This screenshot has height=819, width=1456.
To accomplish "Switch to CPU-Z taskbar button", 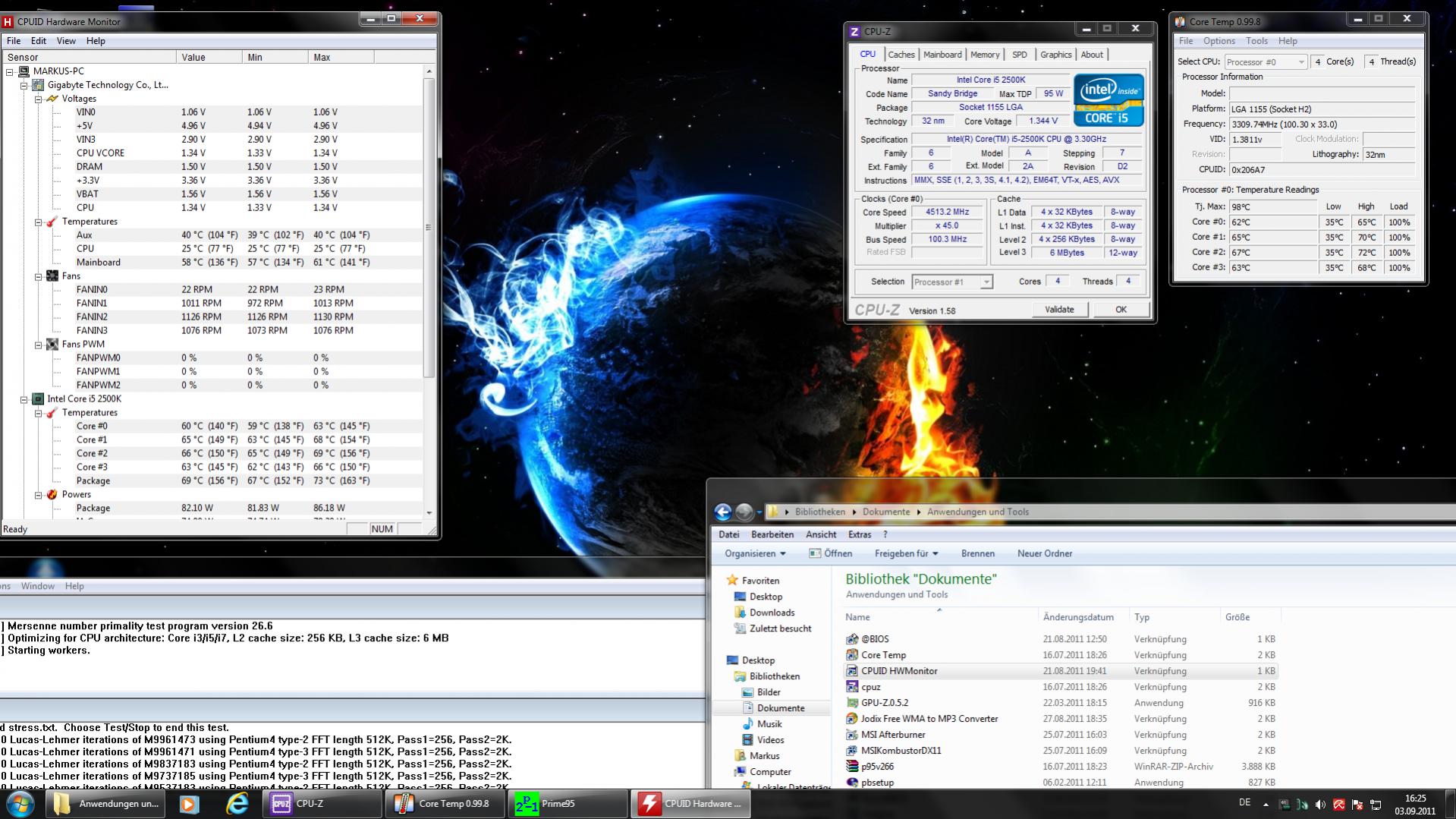I will coord(323,804).
